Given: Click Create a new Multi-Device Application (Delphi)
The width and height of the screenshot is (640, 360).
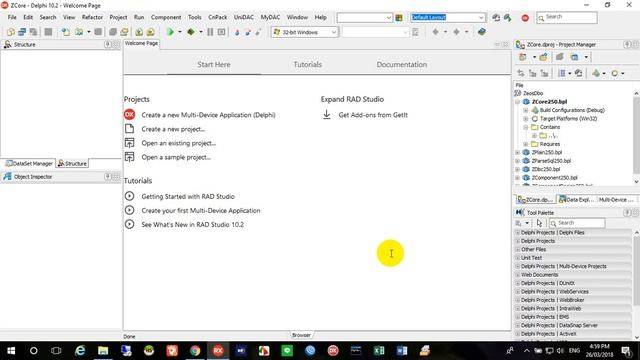Looking at the screenshot, I should point(208,115).
